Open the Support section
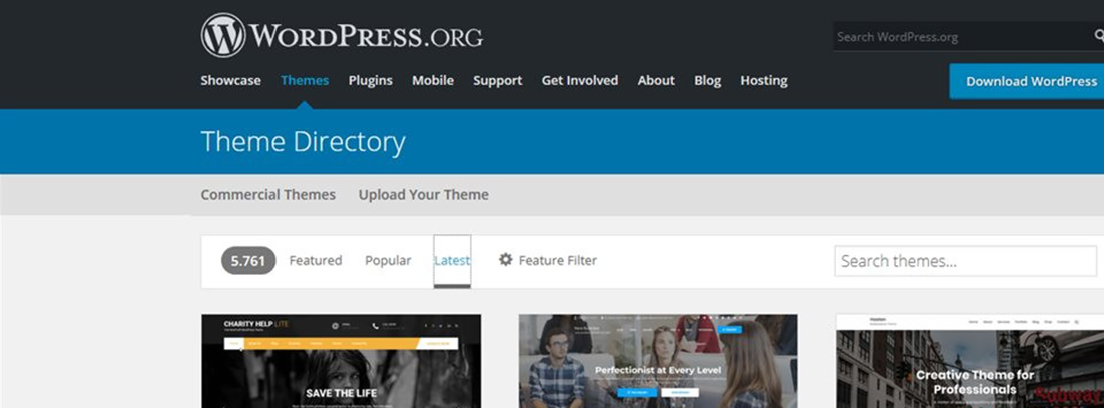 point(498,80)
